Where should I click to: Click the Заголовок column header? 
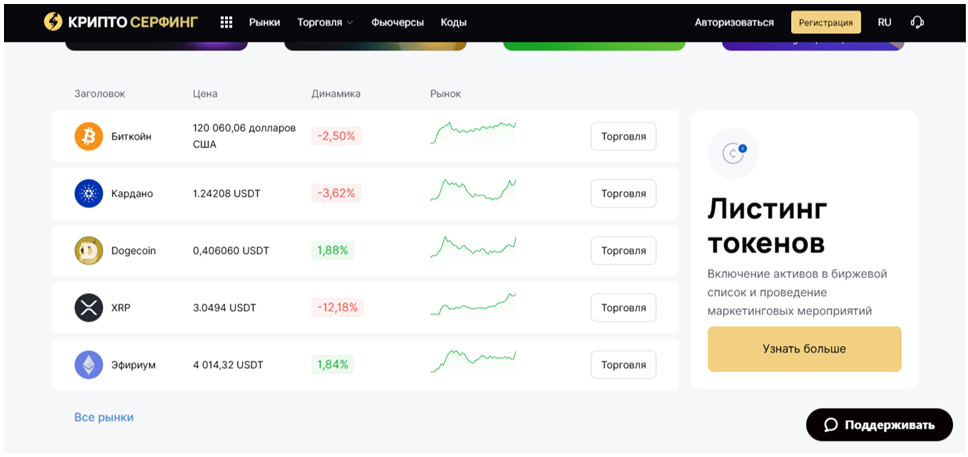99,94
